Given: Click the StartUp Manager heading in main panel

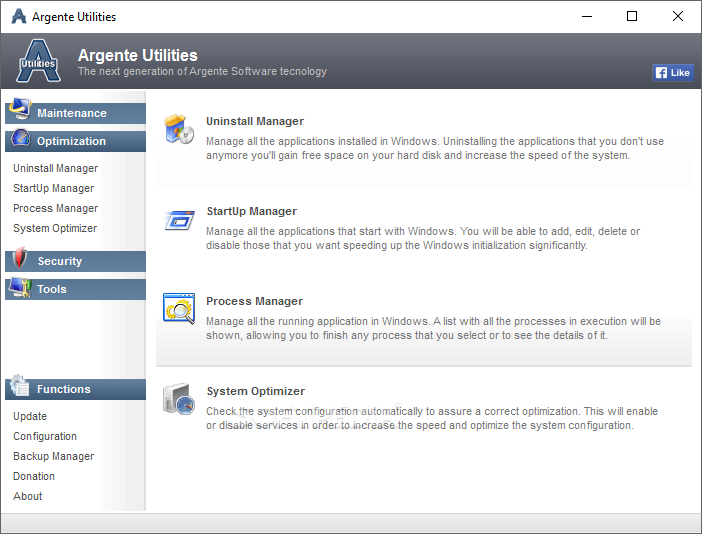Looking at the screenshot, I should [252, 211].
